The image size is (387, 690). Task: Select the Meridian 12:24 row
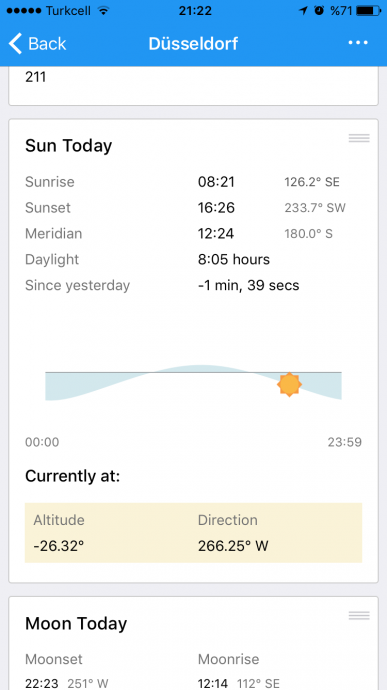[x=193, y=233]
